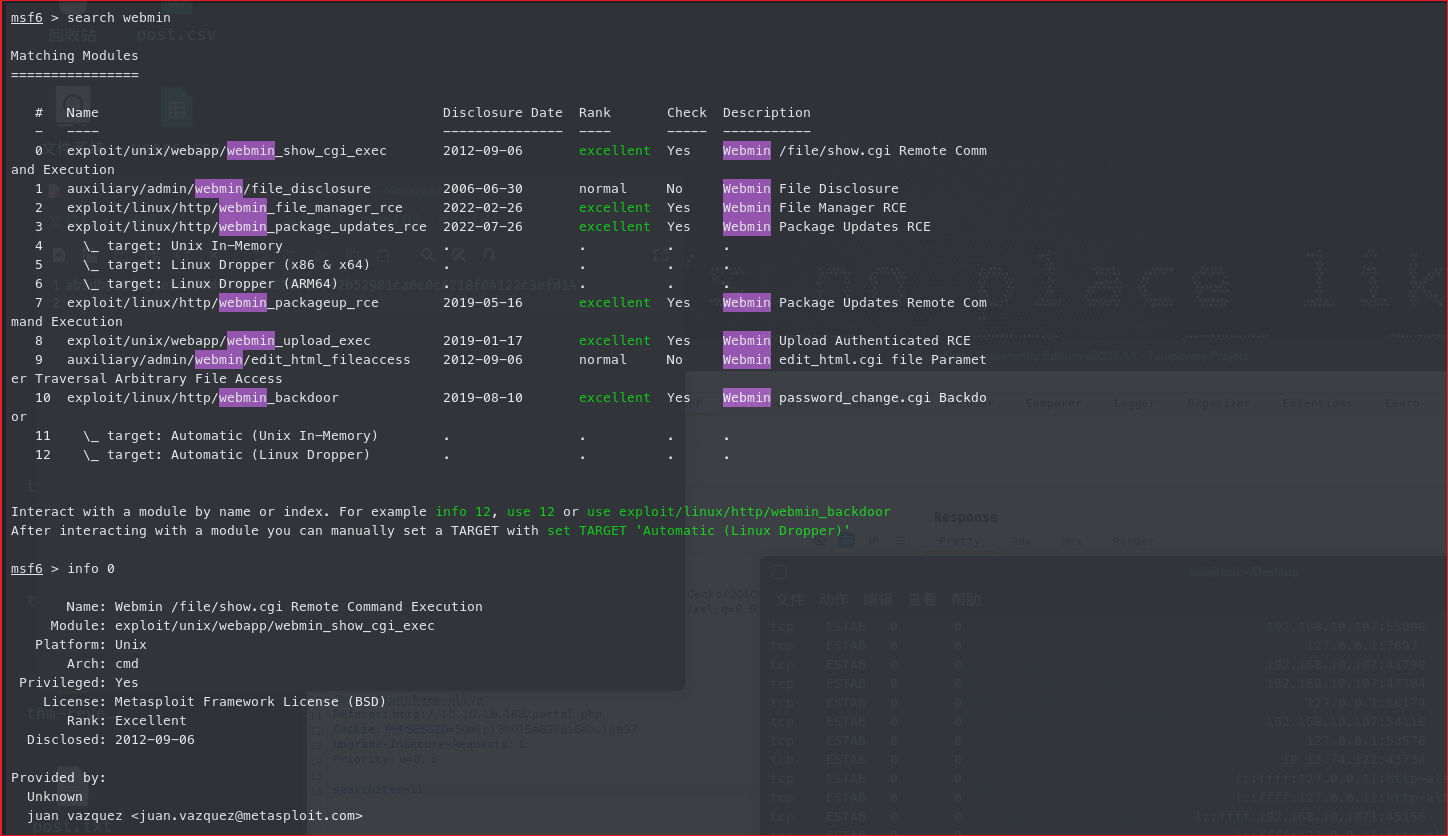Click the date 2019-01-17

[483, 340]
